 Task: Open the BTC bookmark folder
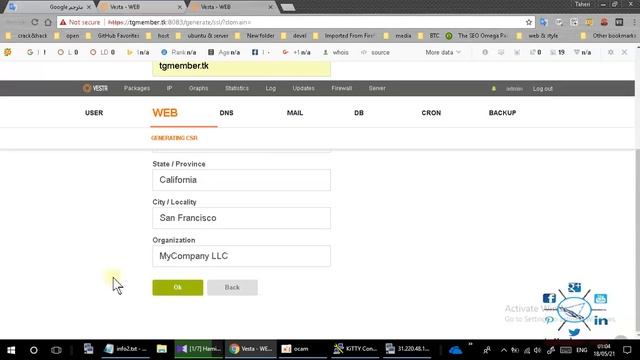point(430,36)
